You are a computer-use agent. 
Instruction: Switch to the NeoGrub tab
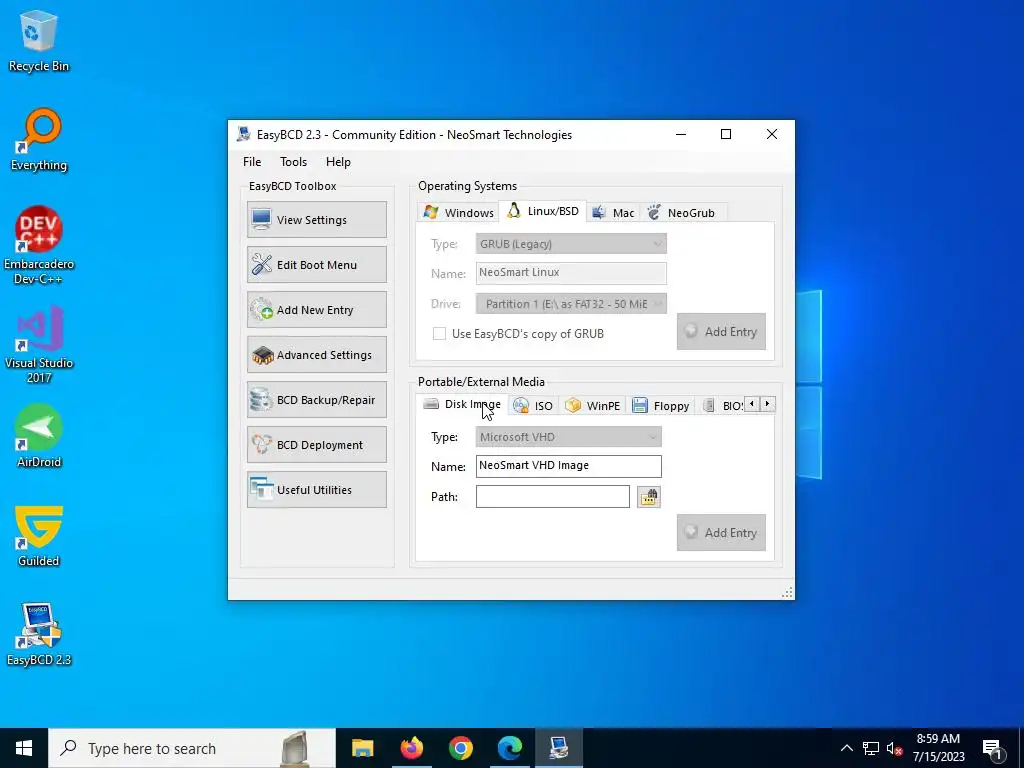tap(681, 212)
